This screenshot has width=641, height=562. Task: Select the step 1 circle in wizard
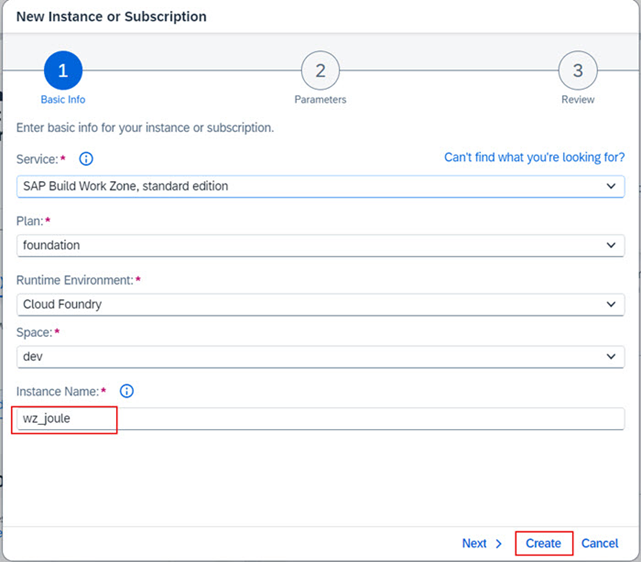click(63, 71)
